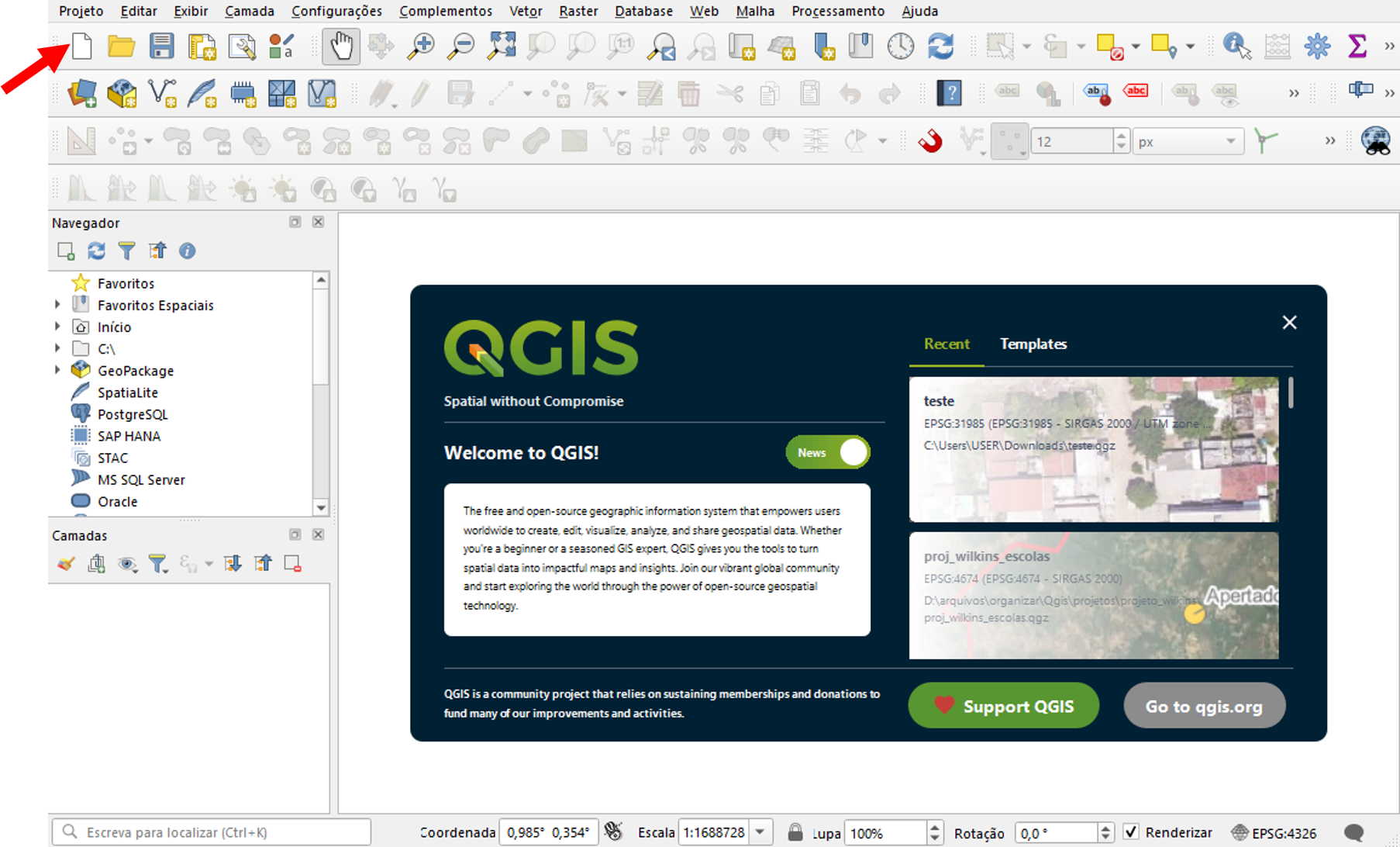Expand the GeoPackage tree node
The height and width of the screenshot is (847, 1400).
coord(58,371)
